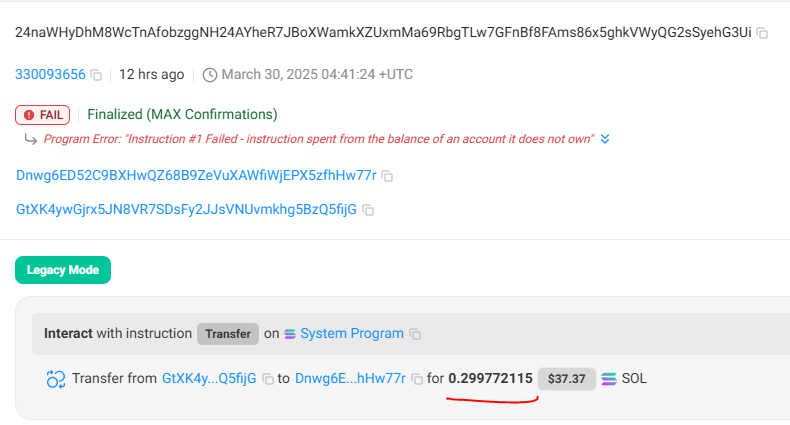Open full address GtXK4ywGjrx5JN8VR7...
Image resolution: width=790 pixels, height=425 pixels.
tap(186, 209)
